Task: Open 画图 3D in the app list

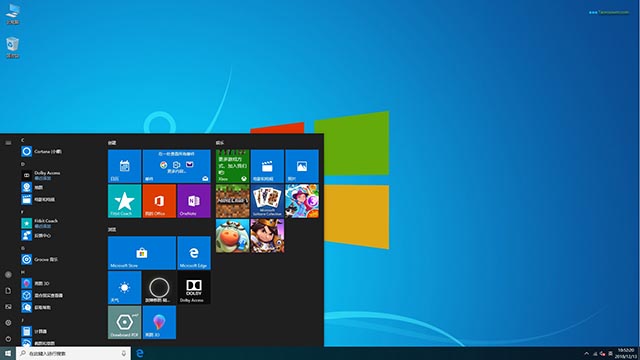Action: coord(61,283)
